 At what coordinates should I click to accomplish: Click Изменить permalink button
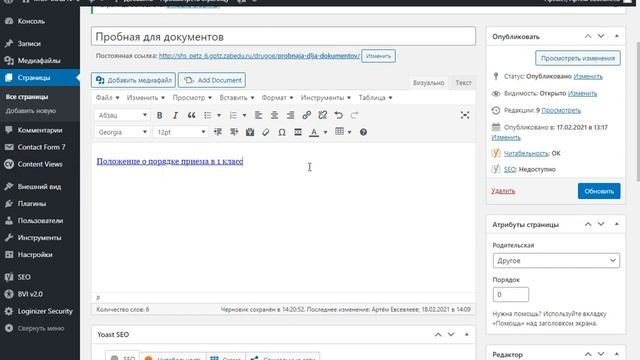coord(378,56)
